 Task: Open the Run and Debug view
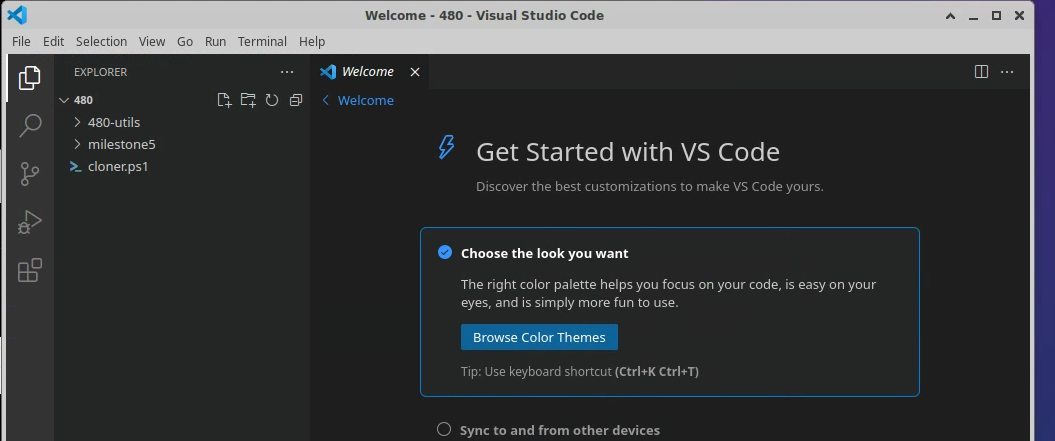[x=30, y=222]
